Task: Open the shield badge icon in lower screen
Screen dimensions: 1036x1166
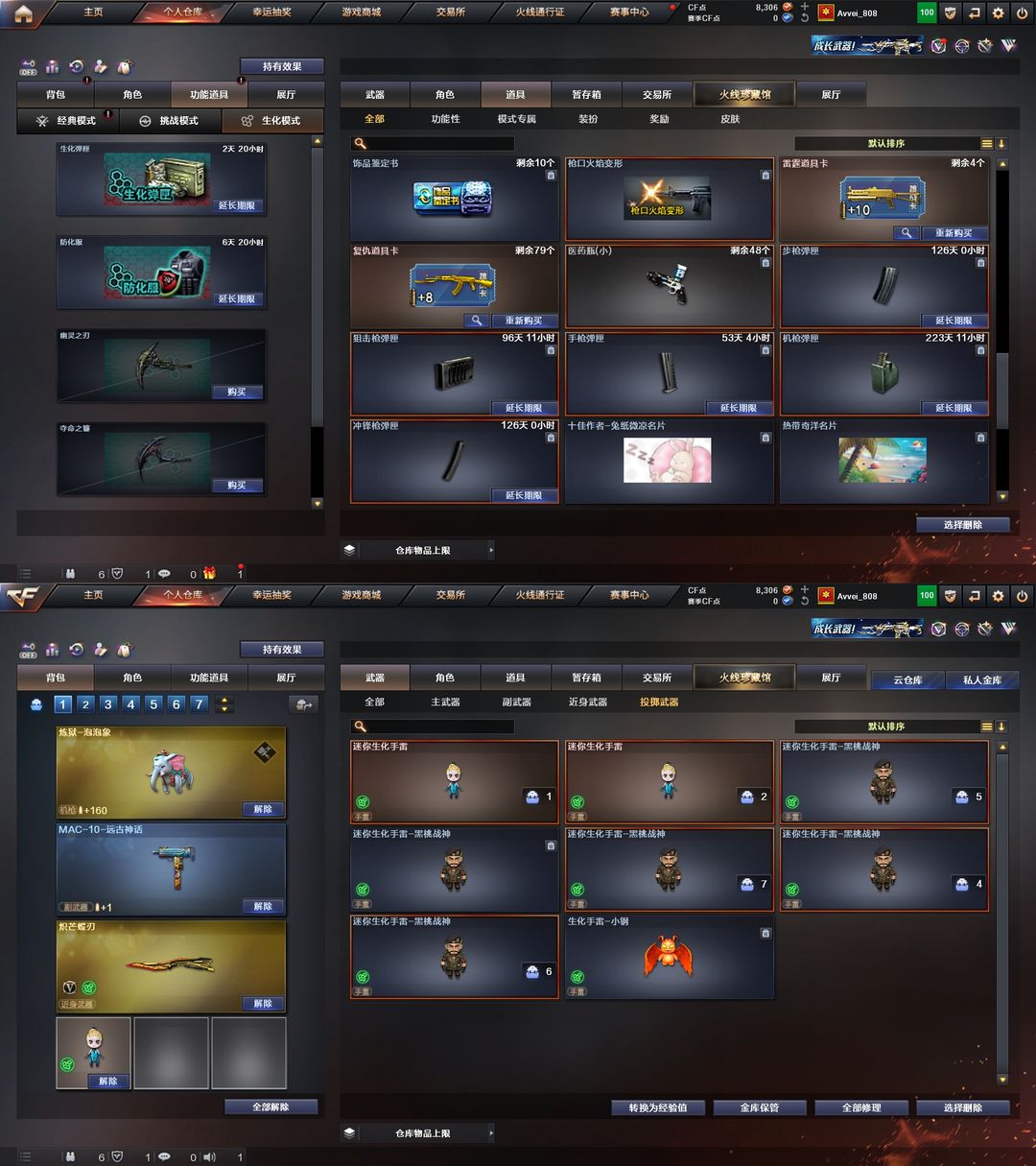Action: pos(950,596)
